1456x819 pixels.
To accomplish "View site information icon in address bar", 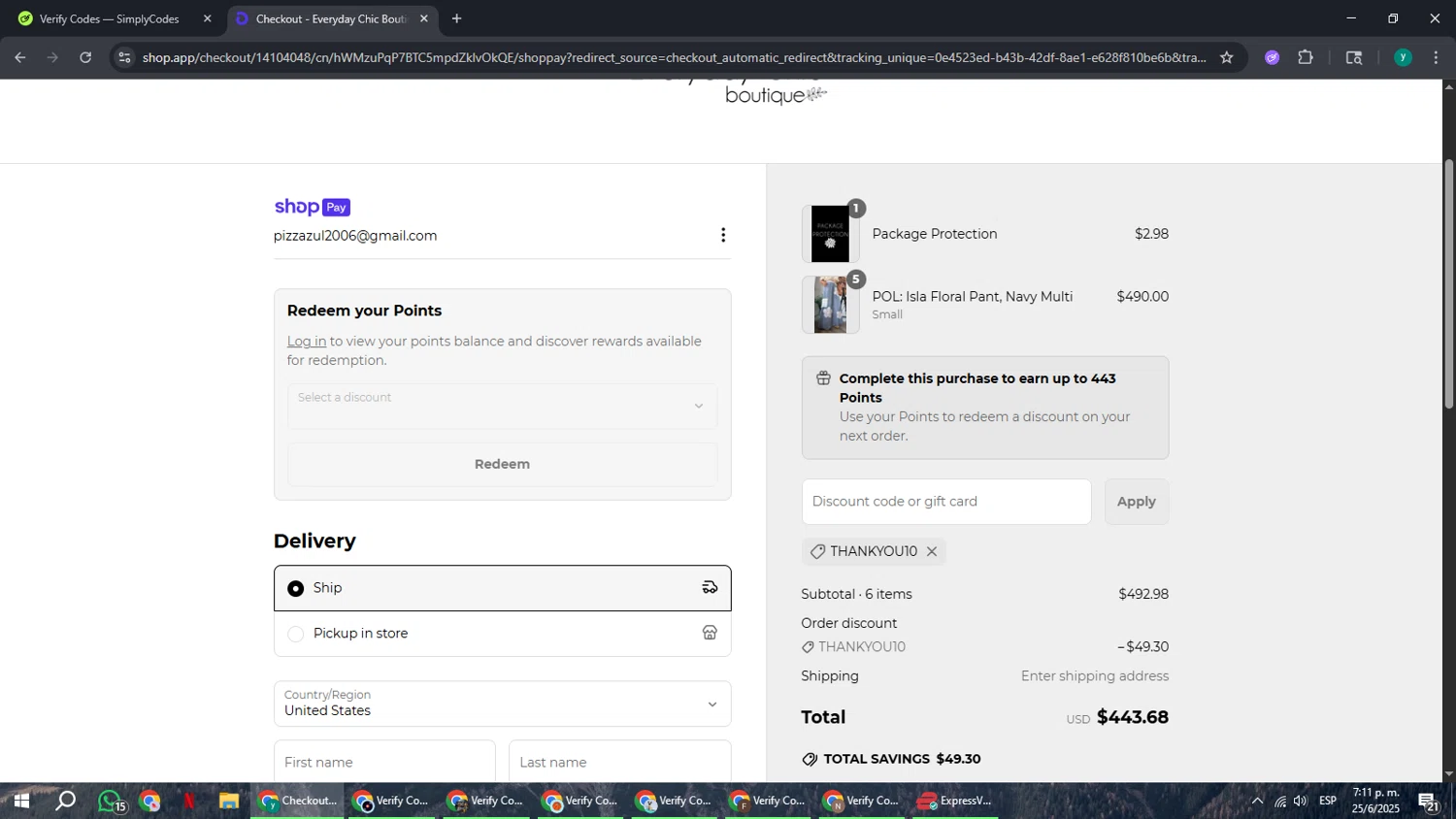I will [x=123, y=57].
